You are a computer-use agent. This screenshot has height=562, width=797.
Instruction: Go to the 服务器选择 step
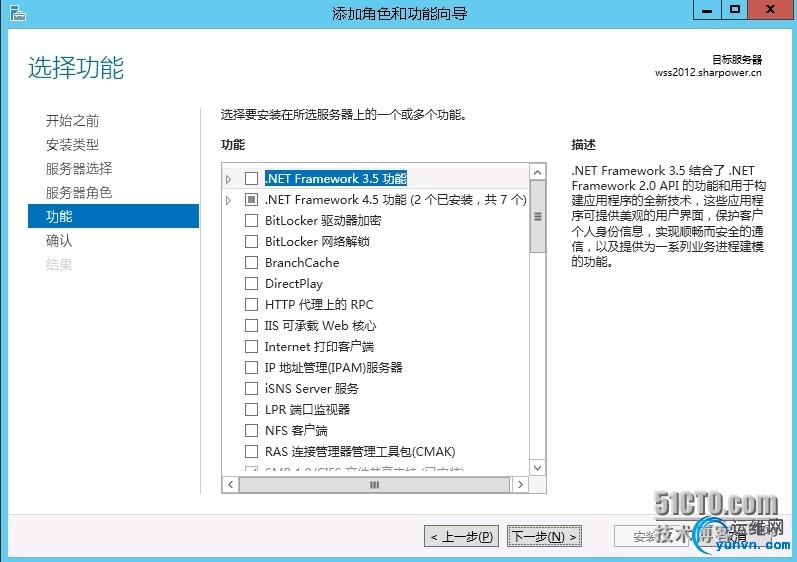[79, 169]
